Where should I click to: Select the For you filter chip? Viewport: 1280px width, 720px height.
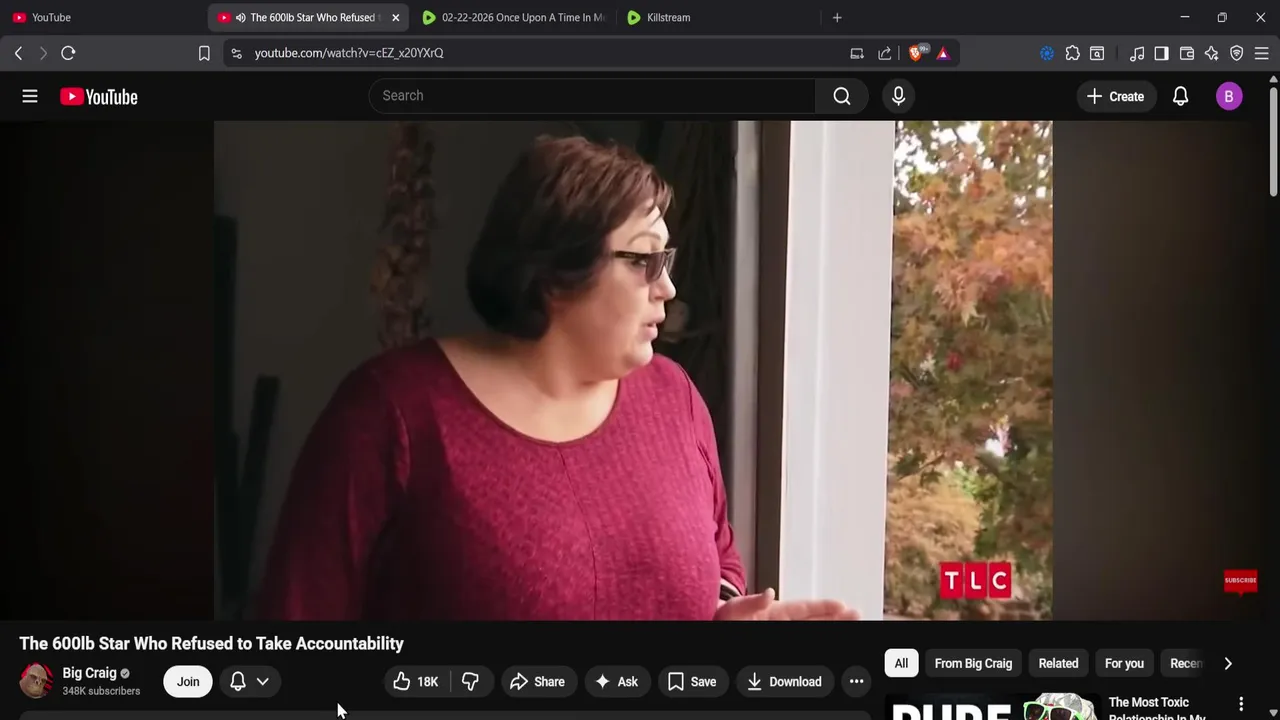(1124, 663)
